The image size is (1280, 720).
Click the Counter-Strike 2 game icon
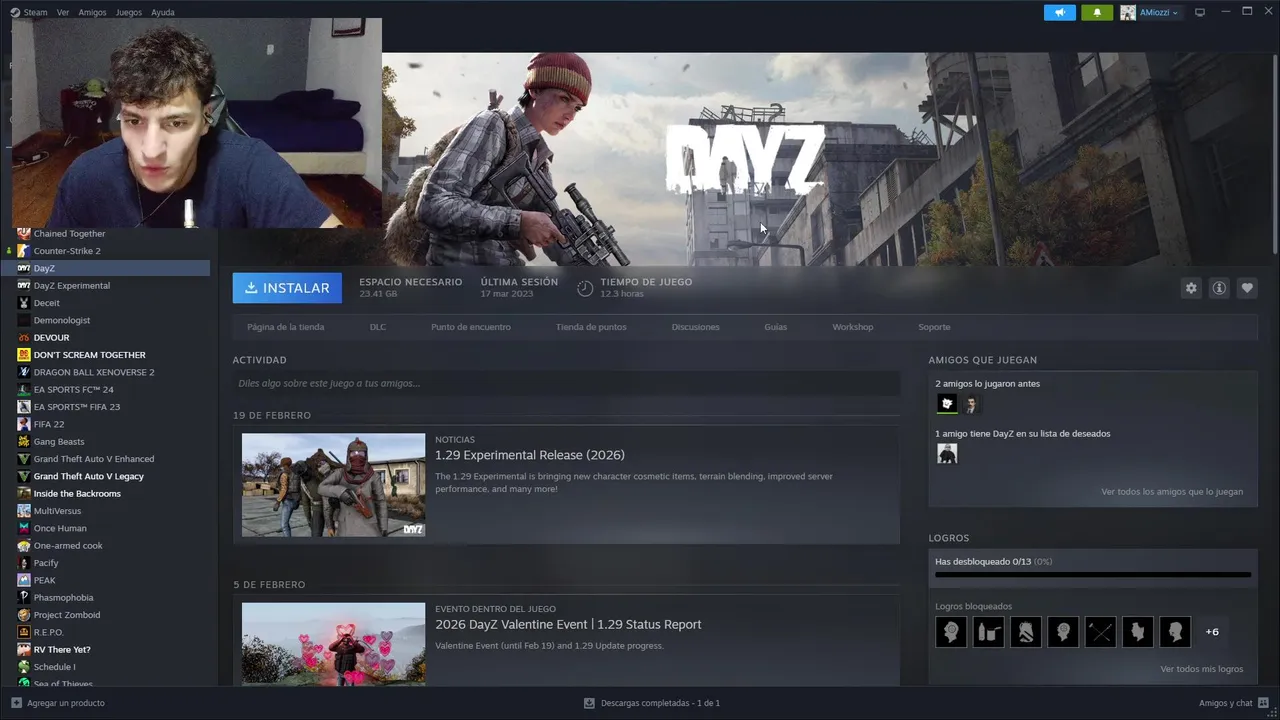[x=24, y=251]
